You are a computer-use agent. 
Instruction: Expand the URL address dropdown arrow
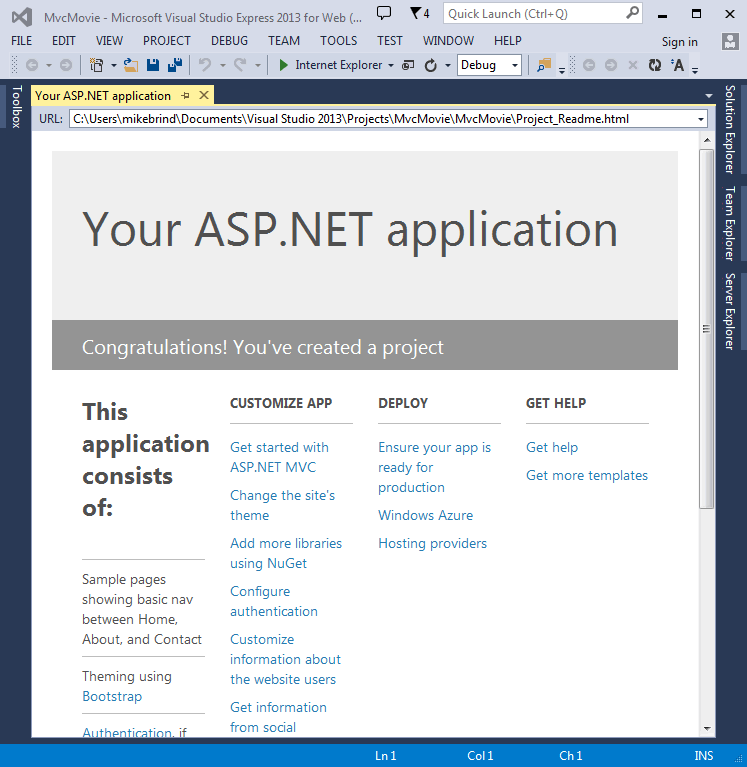click(x=701, y=119)
